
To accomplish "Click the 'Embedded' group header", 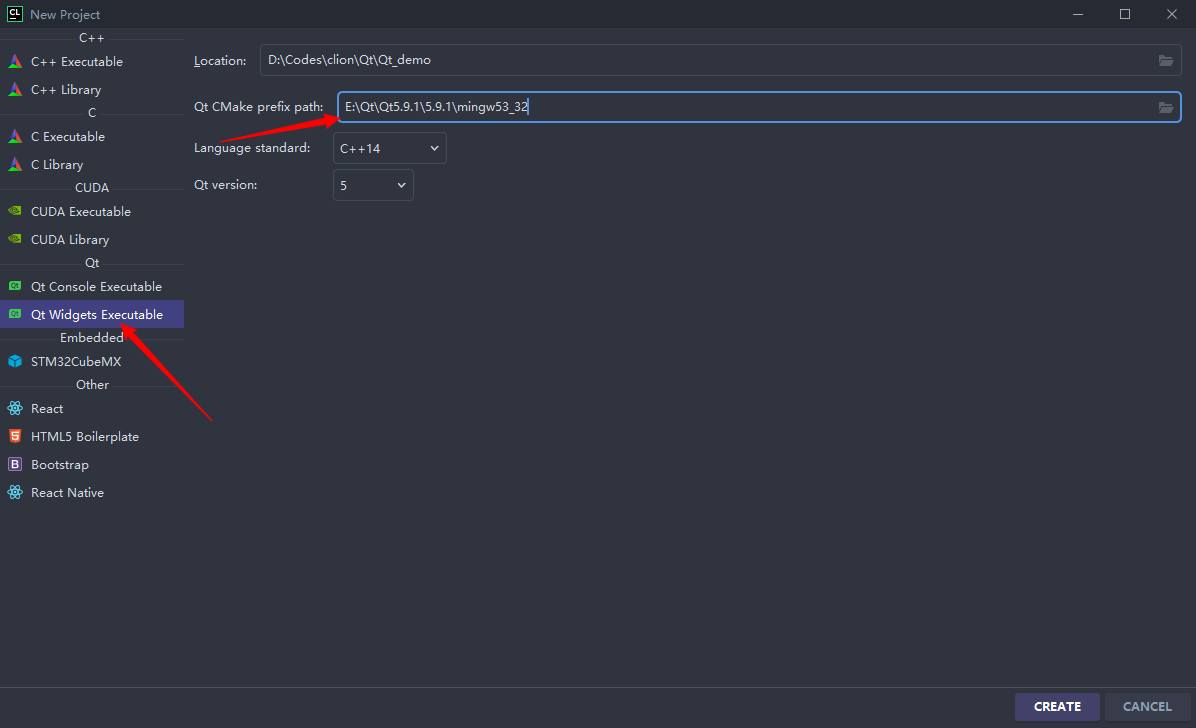I will click(92, 337).
